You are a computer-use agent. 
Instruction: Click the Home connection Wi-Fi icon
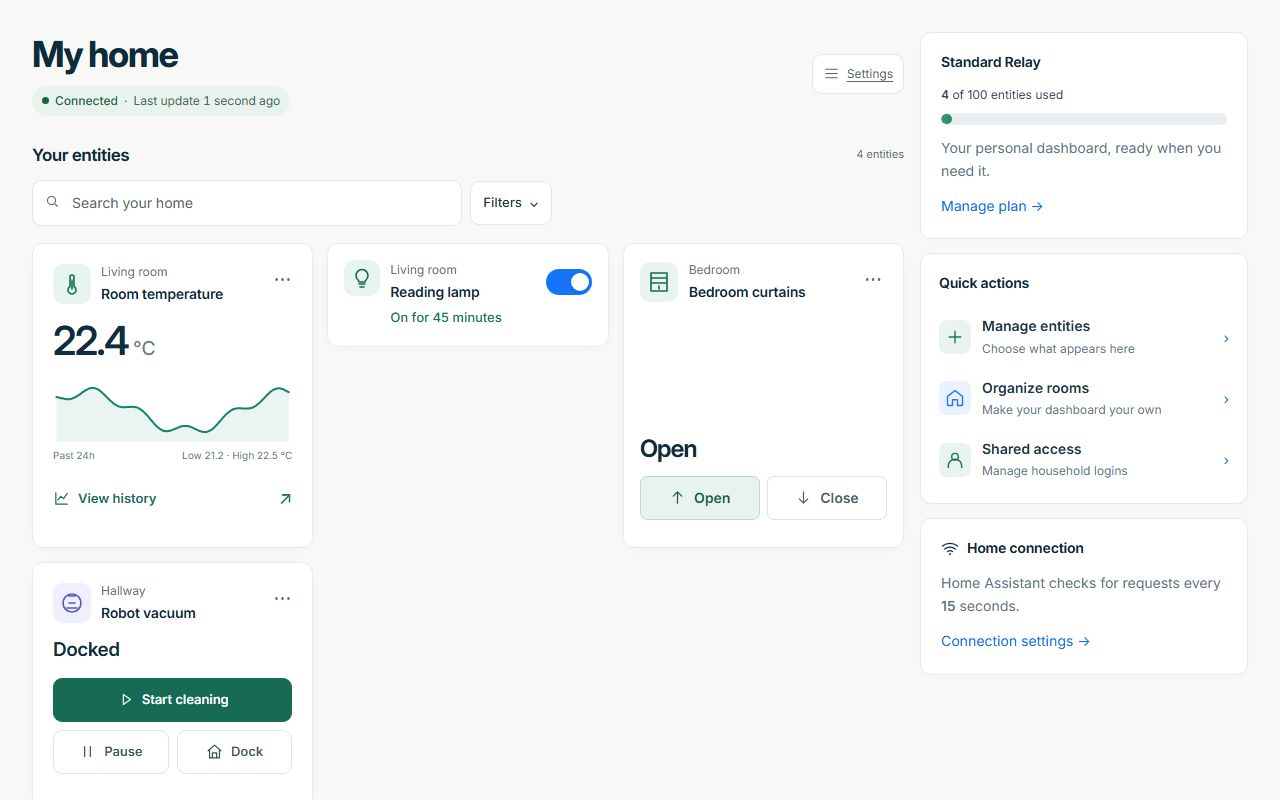pos(950,549)
